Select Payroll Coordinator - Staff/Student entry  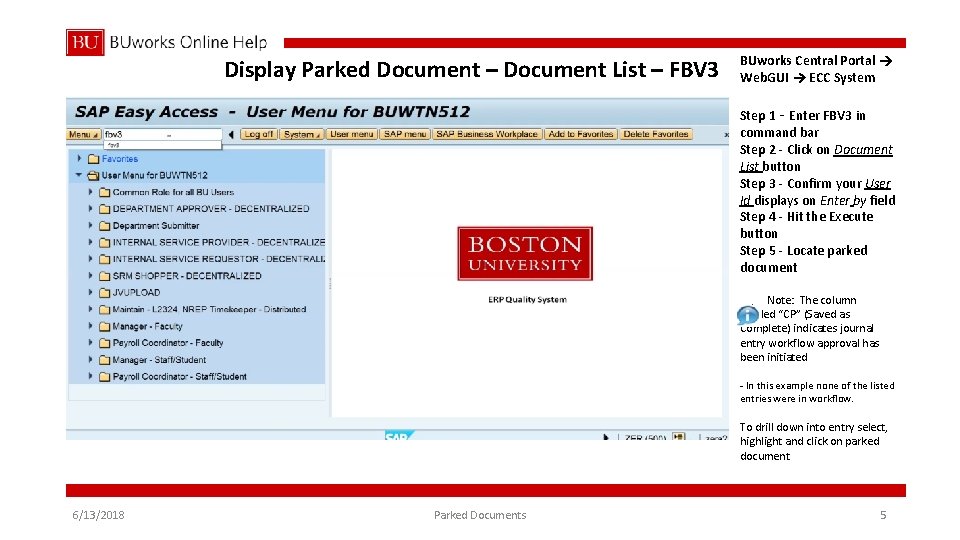click(x=179, y=377)
